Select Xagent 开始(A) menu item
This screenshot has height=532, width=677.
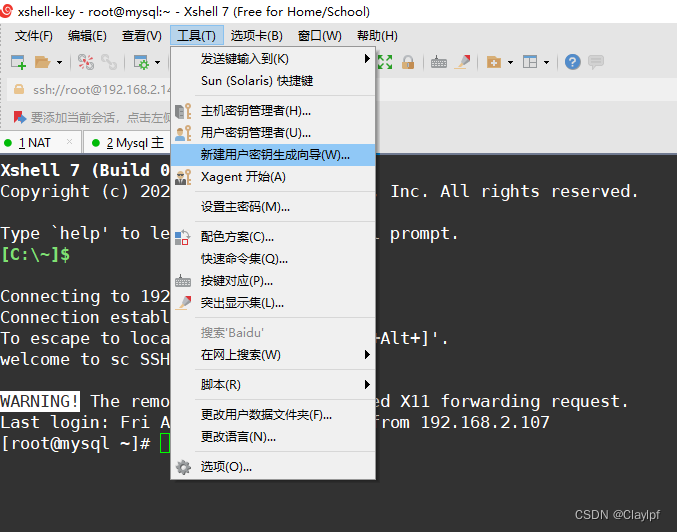273,177
